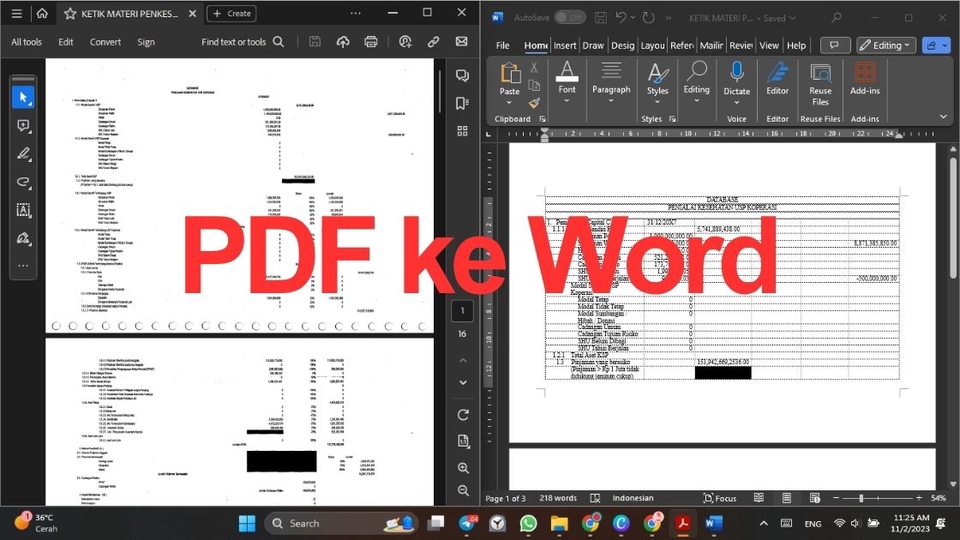The height and width of the screenshot is (540, 960).
Task: Select Add comment tool in Acrobat
Action: pyautogui.click(x=23, y=126)
